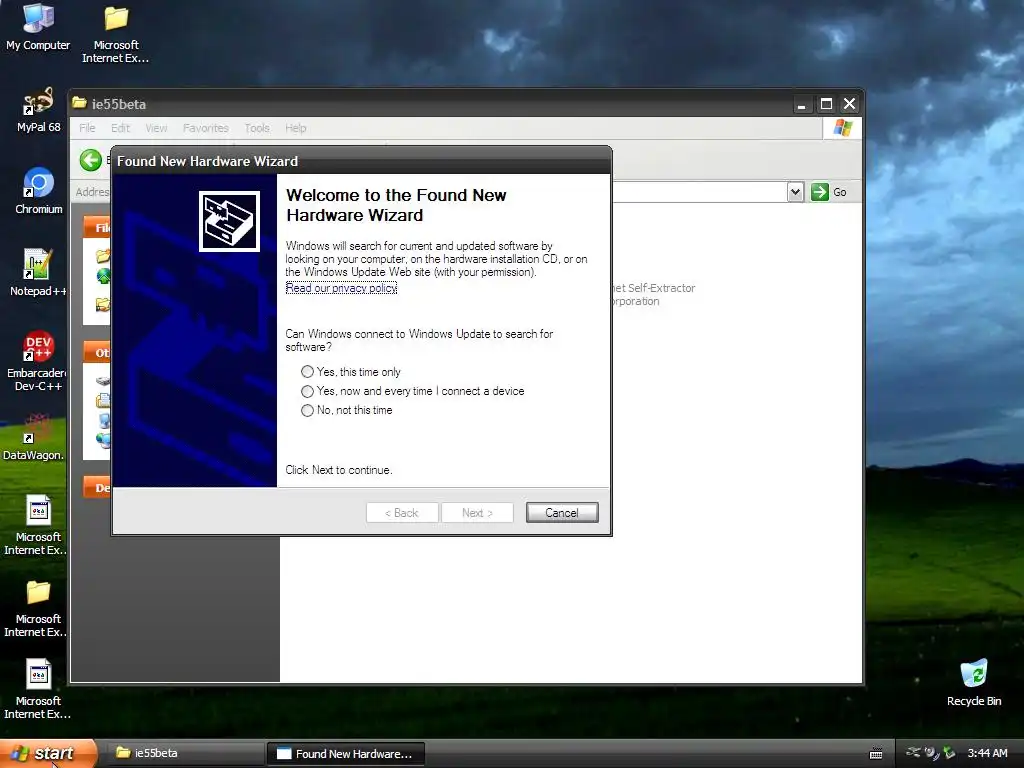Select "No, not this time" radio button

click(307, 410)
